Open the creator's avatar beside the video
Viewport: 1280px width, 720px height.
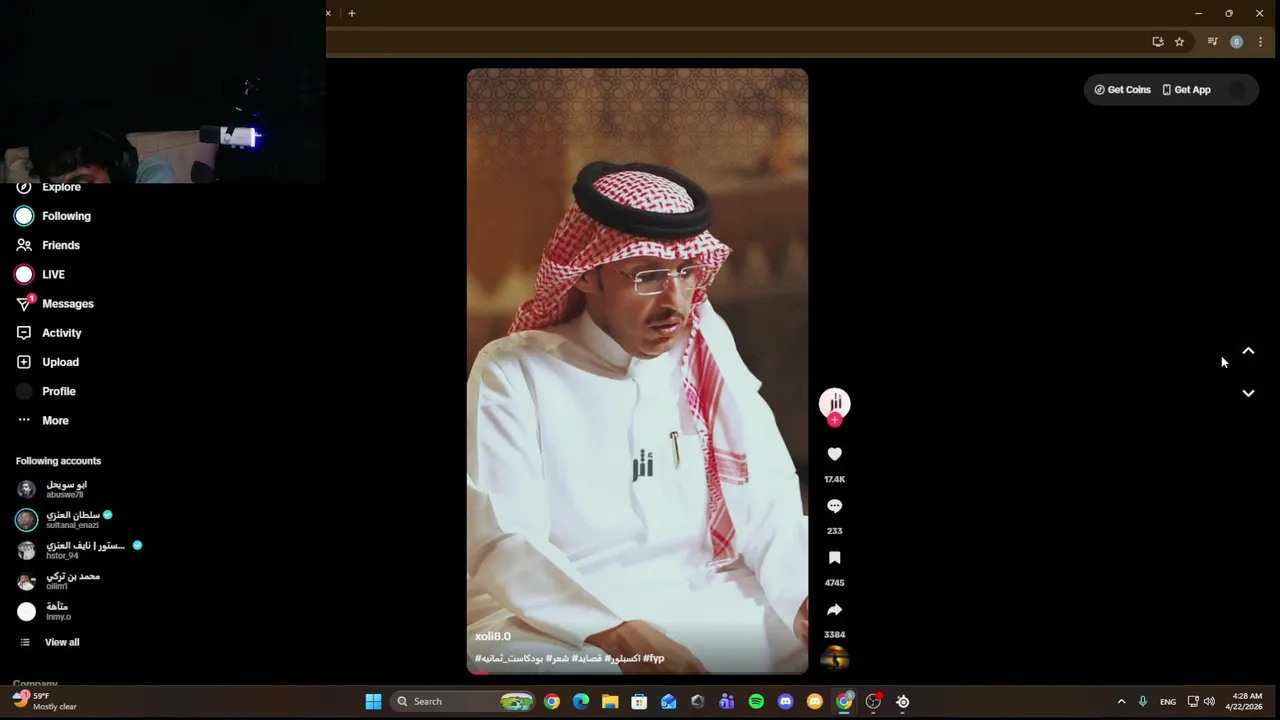tap(834, 403)
